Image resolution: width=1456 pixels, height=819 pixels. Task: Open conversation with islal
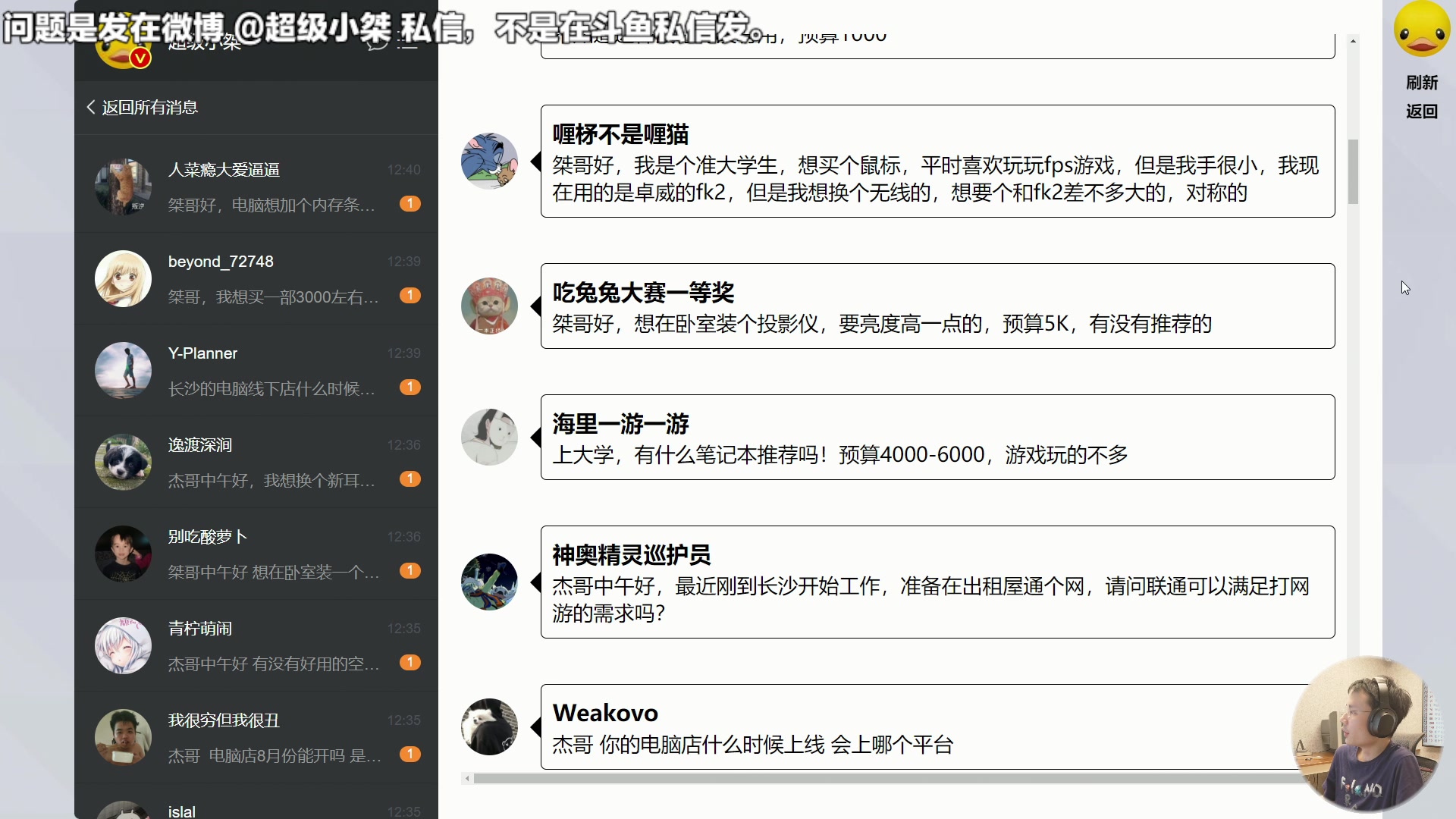coord(256,802)
